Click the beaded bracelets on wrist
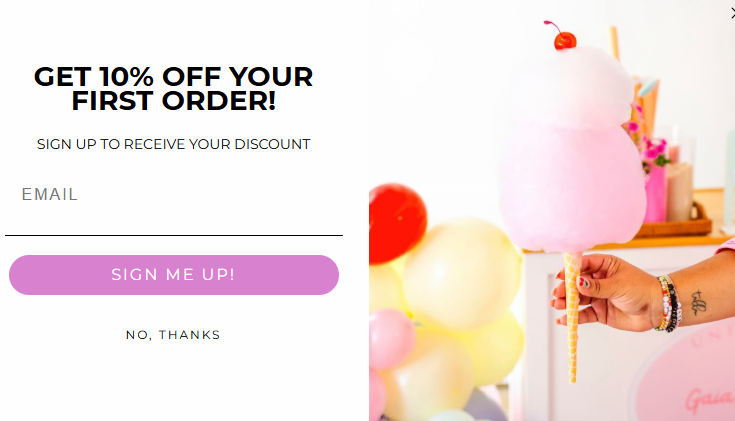 click(x=669, y=304)
